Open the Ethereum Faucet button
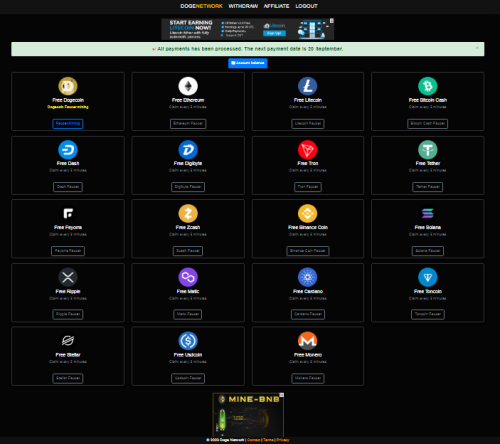The image size is (500, 444). tap(188, 124)
